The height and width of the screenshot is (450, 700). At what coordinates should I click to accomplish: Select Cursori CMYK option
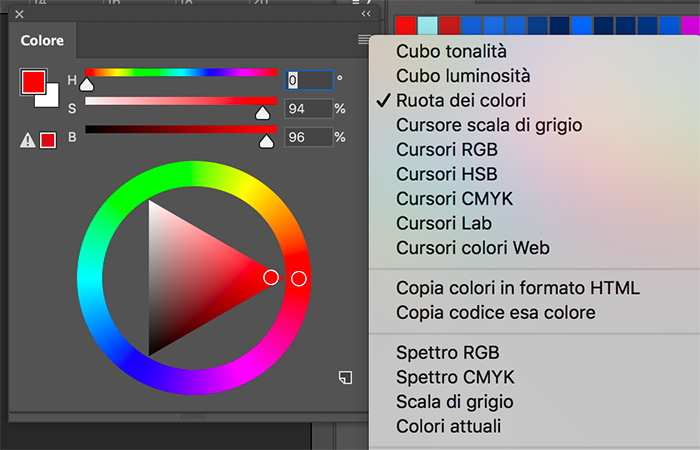tap(455, 199)
